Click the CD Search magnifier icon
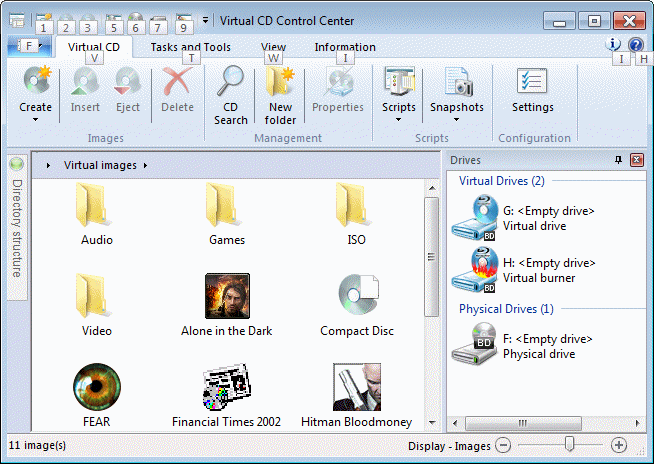The height and width of the screenshot is (464, 654). pyautogui.click(x=230, y=83)
